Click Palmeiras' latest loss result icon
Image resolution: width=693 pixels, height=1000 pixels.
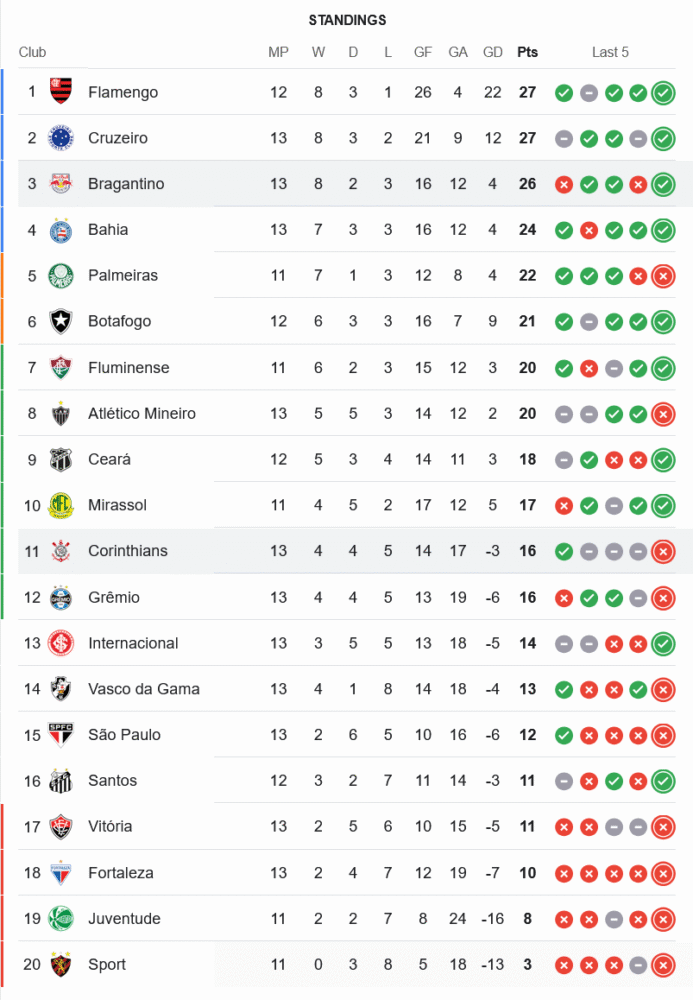662,276
